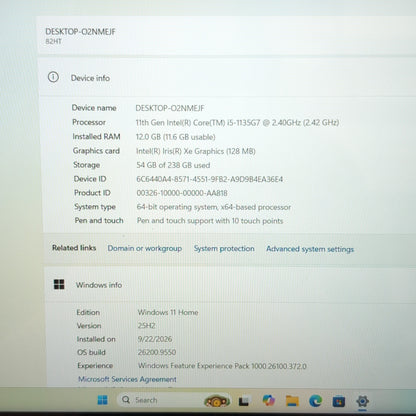416x416 pixels.
Task: Click the Installed RAM label
Action: click(96, 136)
